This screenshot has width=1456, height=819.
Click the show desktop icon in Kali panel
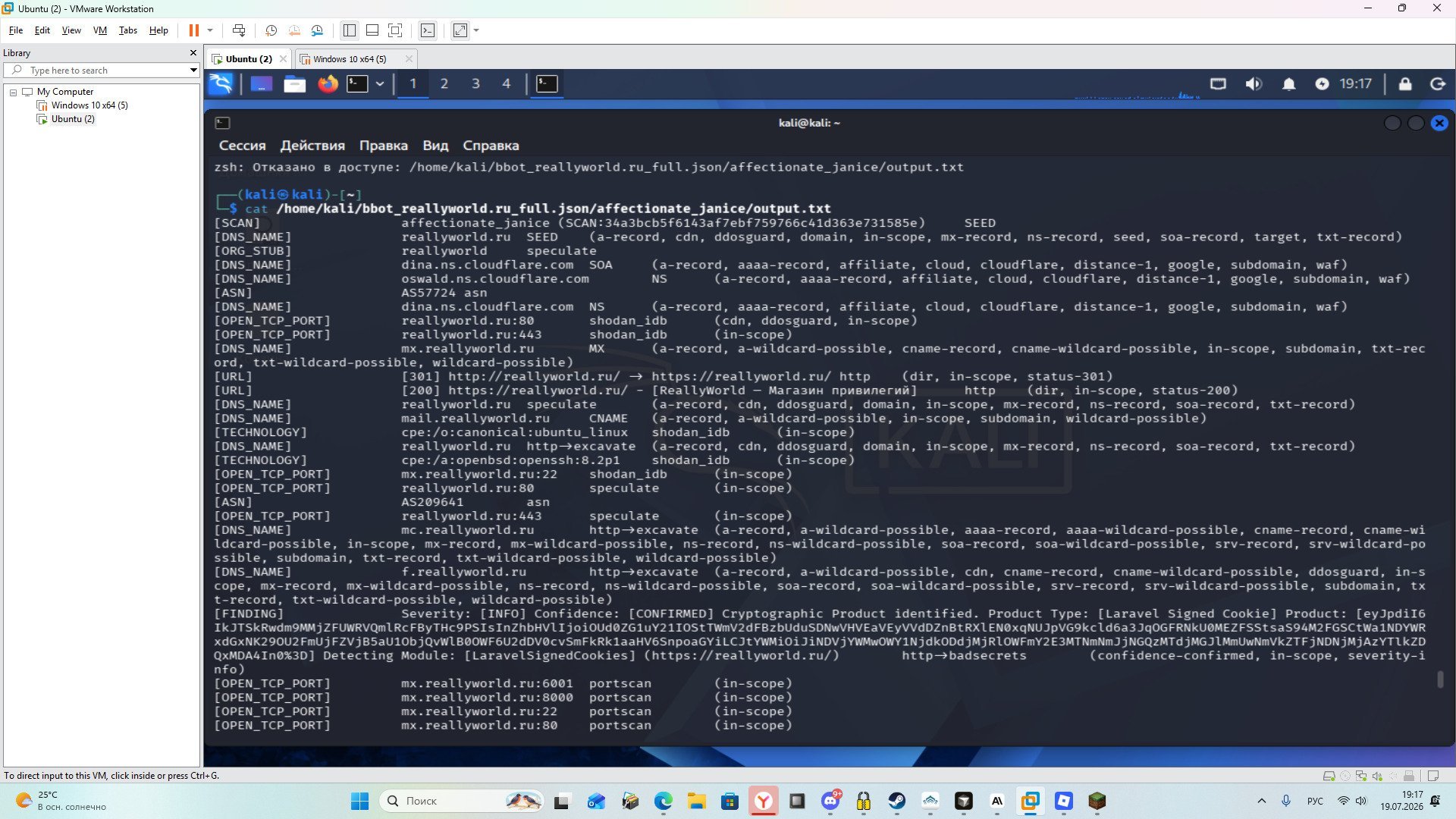click(261, 83)
